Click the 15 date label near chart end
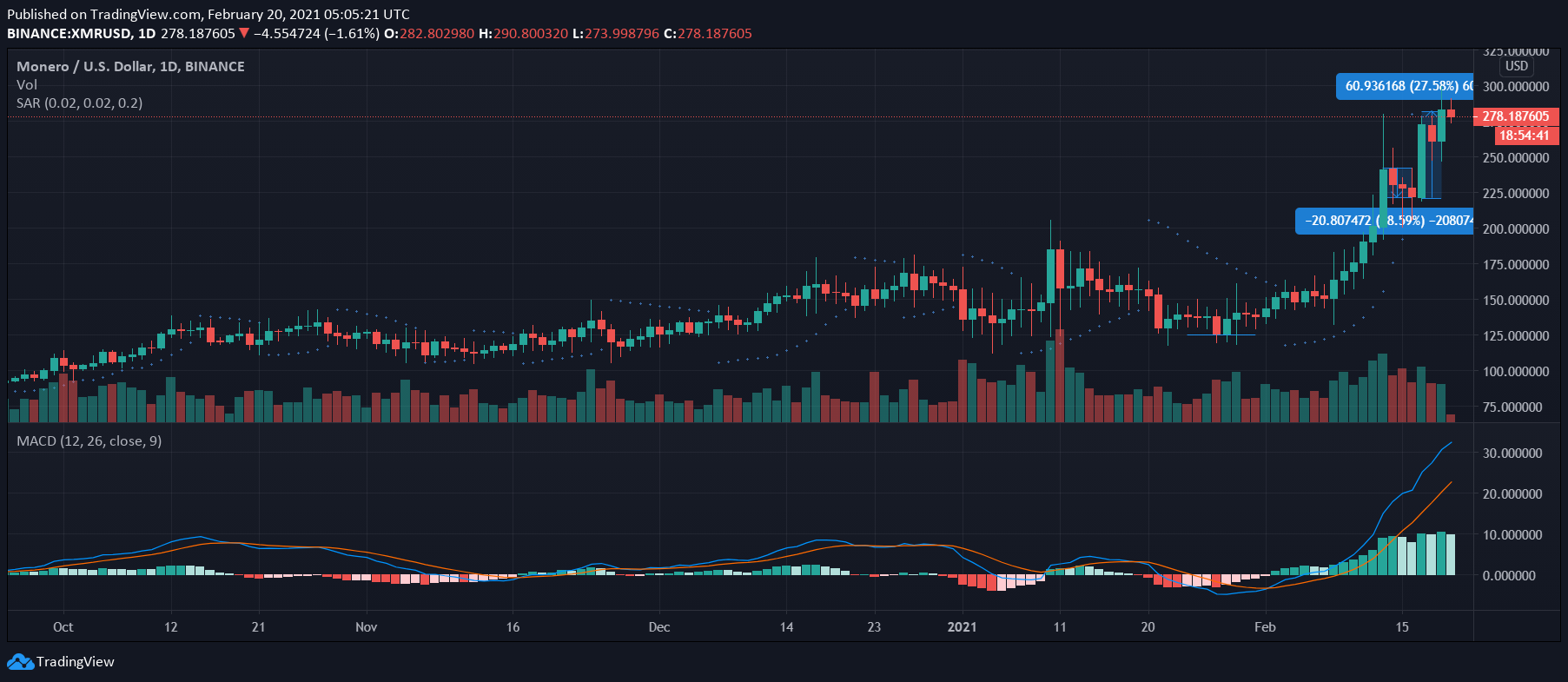Viewport: 1568px width, 682px height. click(x=1402, y=627)
